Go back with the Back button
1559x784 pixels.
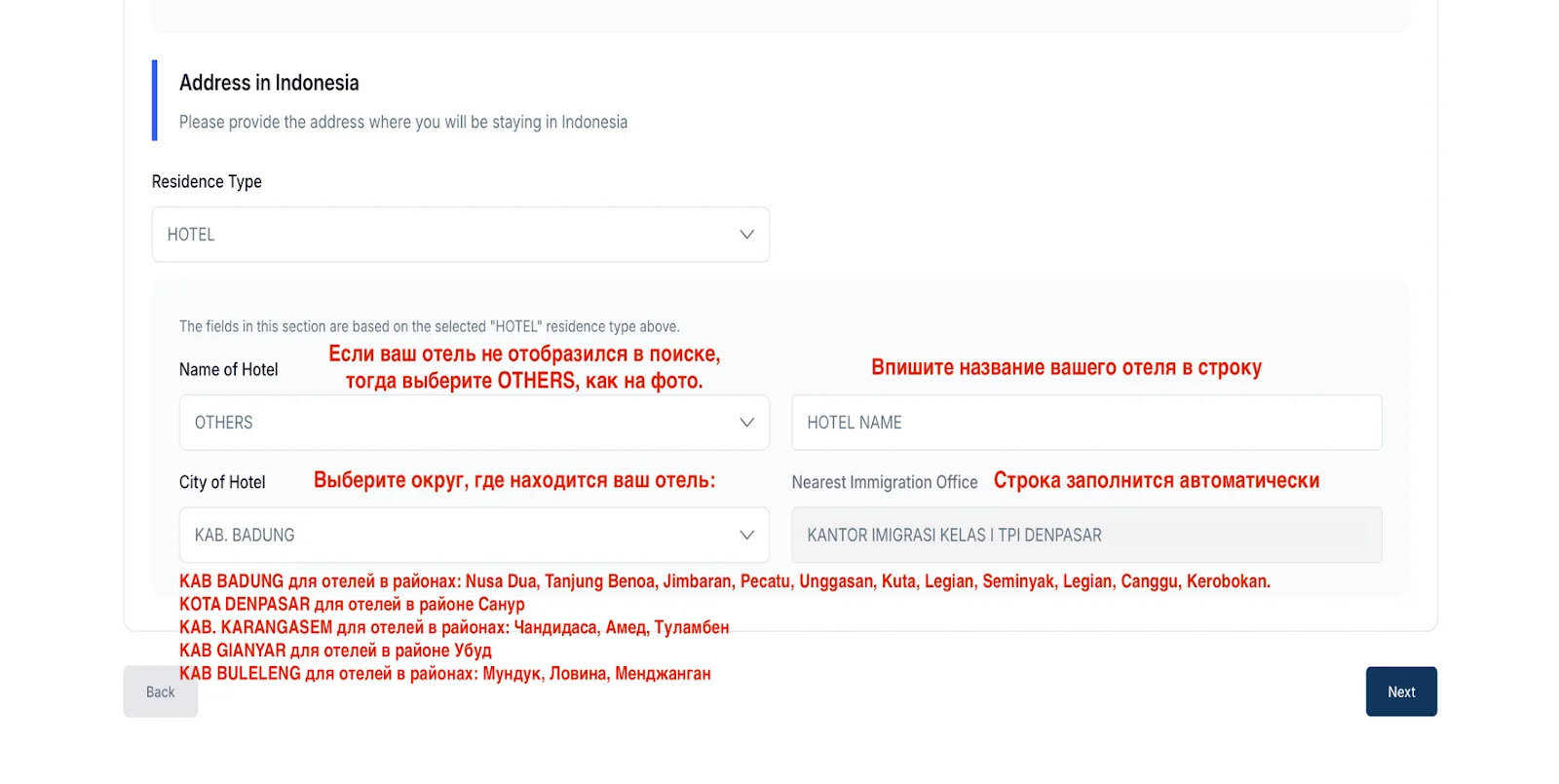tap(160, 691)
